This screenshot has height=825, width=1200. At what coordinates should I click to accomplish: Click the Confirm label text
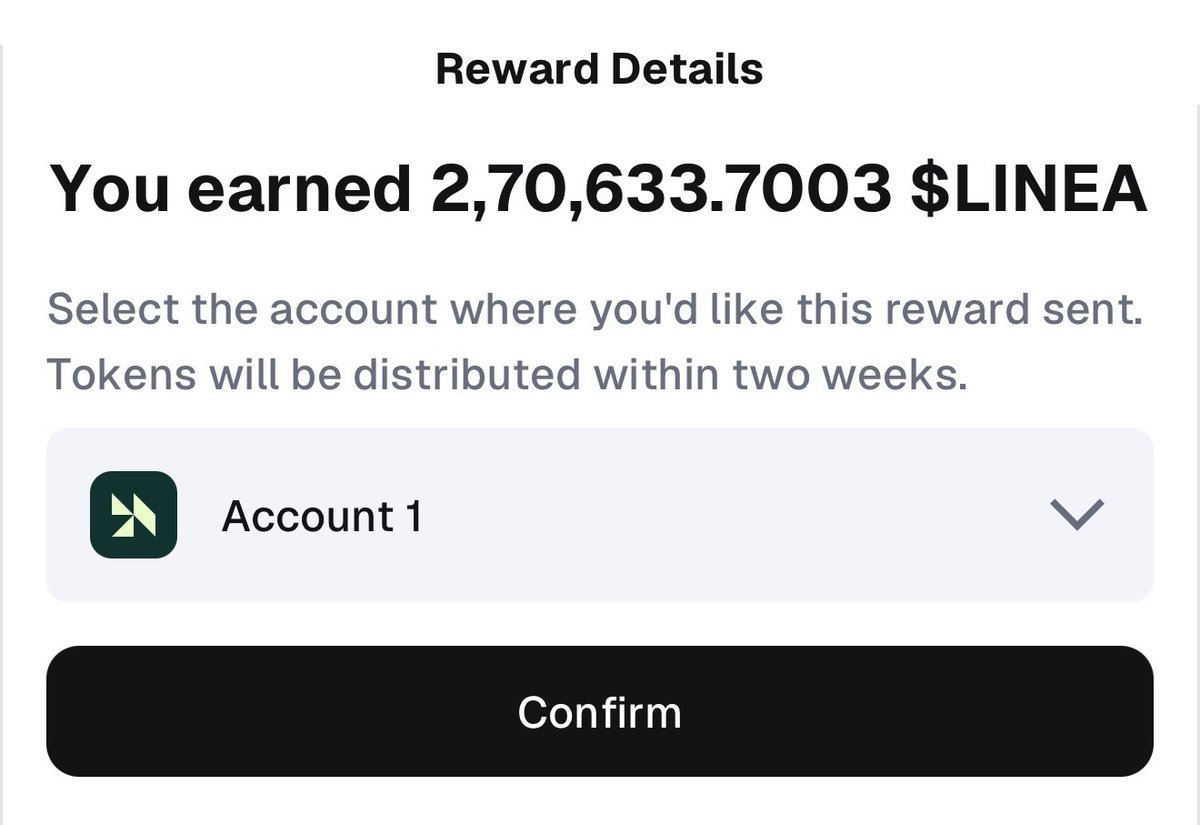[599, 712]
